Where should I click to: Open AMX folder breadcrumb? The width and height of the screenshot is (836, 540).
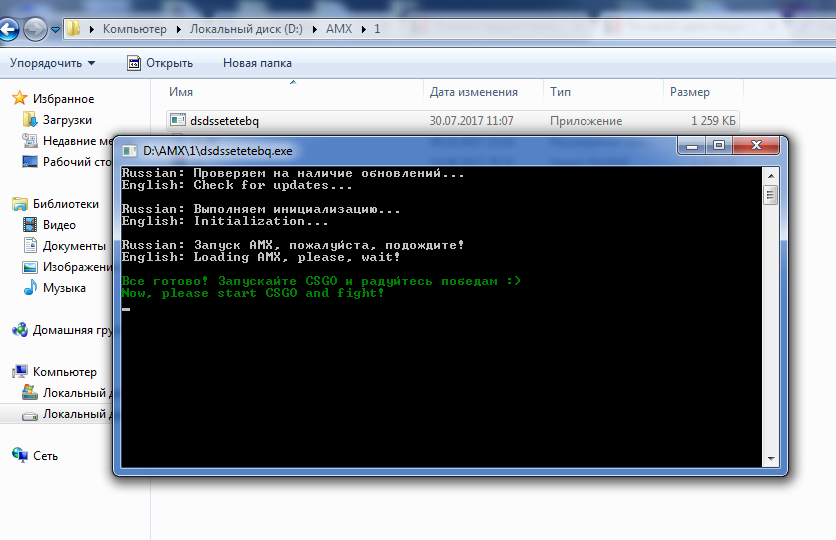coord(339,29)
